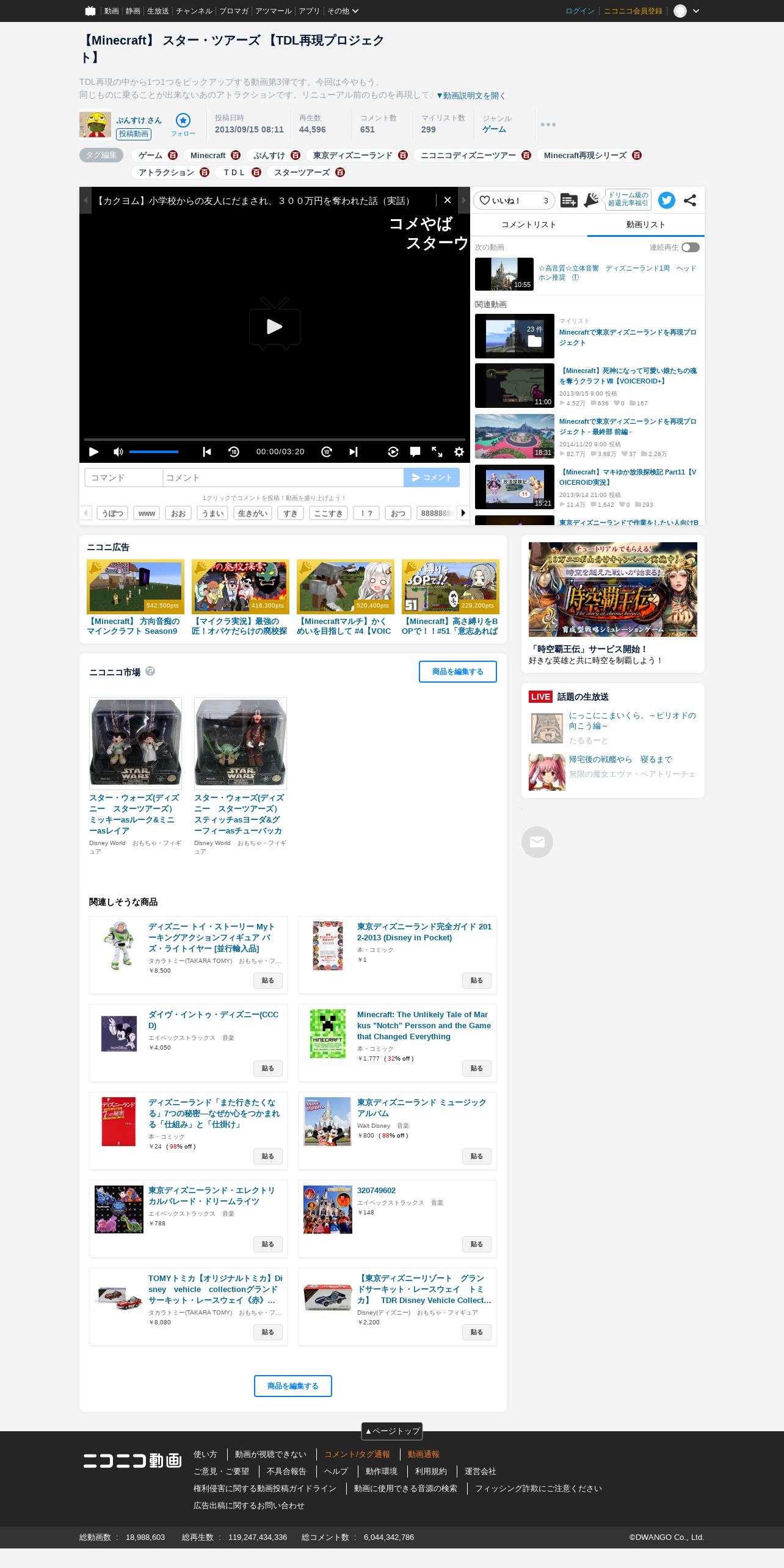Viewport: 784px width, 1568px height.
Task: Rewind the video by 10 seconds
Action: click(x=234, y=452)
